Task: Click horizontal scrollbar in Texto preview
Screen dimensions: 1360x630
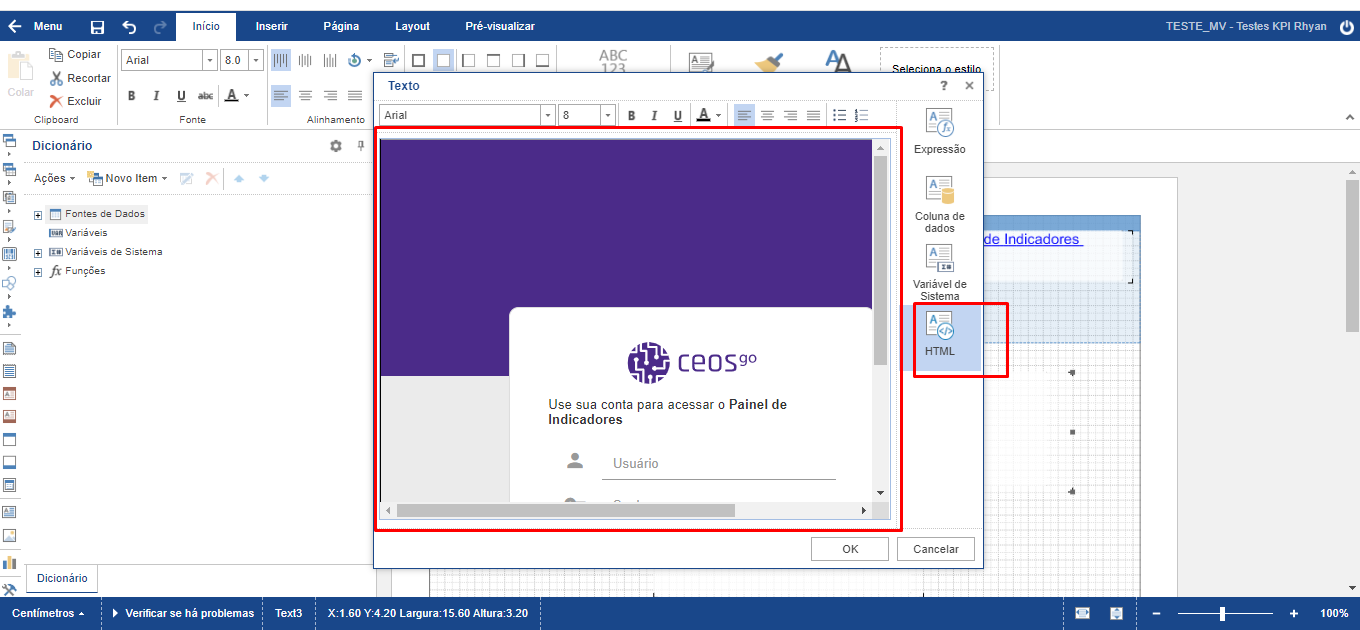Action: [565, 510]
